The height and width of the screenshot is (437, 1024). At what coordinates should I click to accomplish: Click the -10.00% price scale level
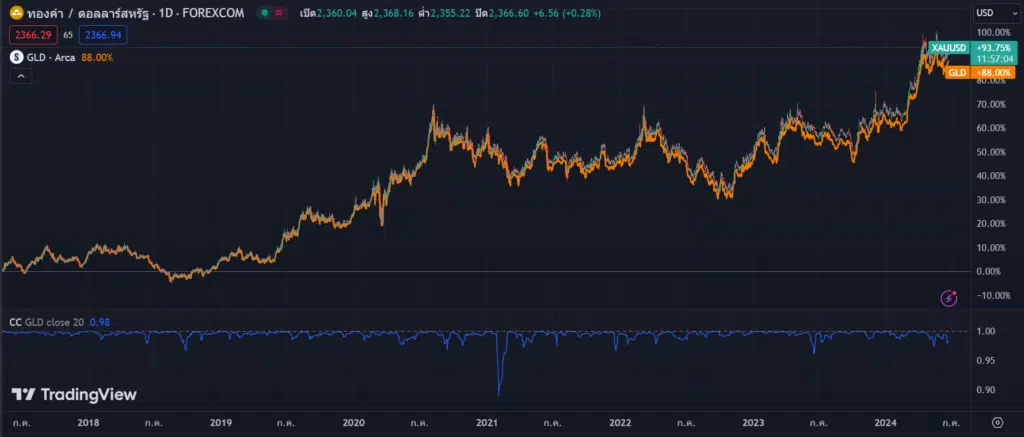(x=995, y=295)
